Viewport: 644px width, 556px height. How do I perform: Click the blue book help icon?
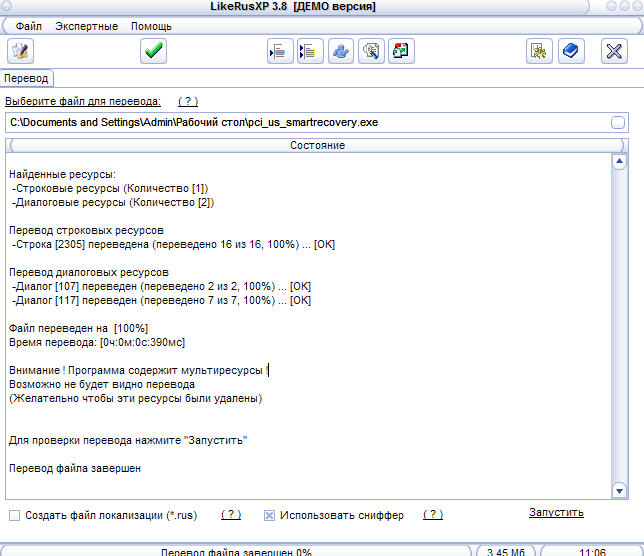pyautogui.click(x=571, y=51)
